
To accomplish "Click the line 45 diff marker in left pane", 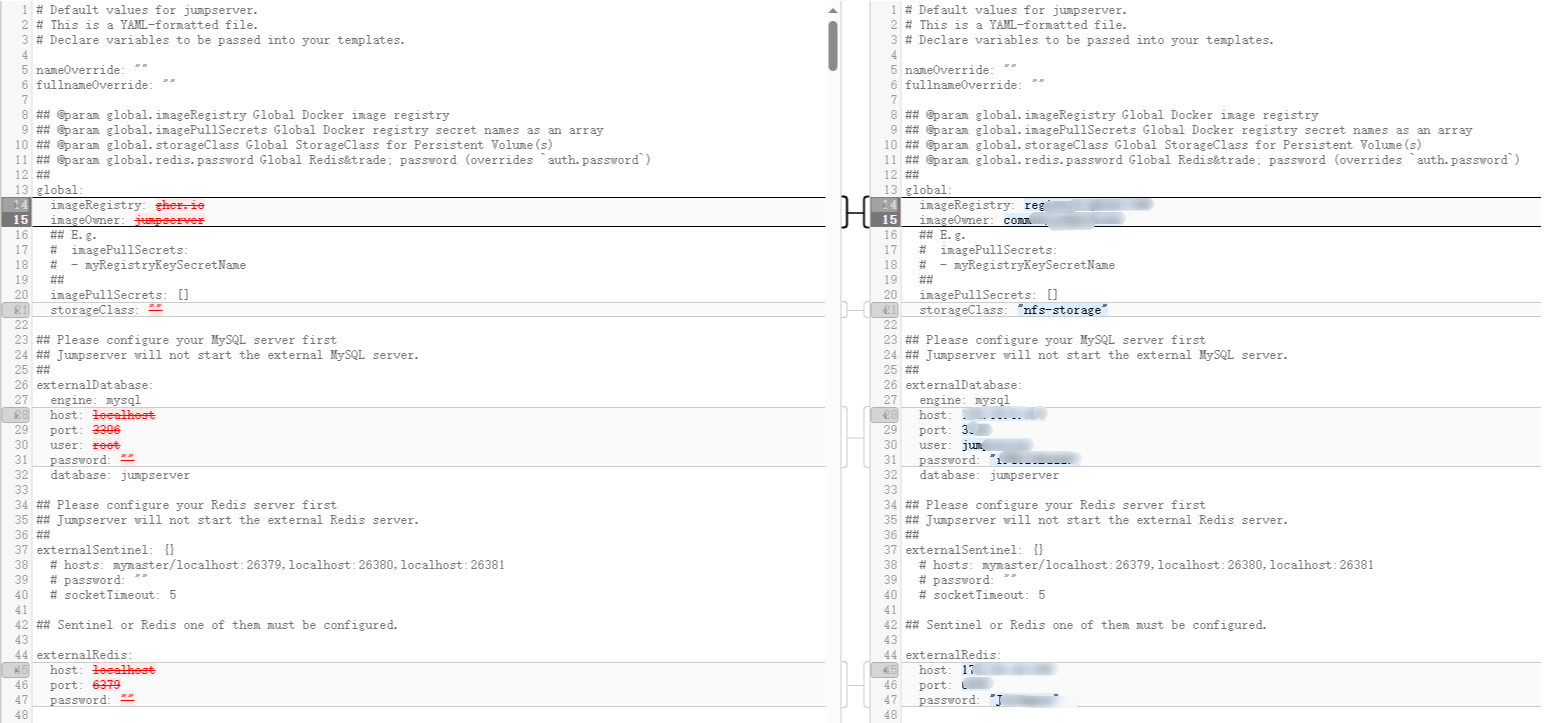I will tap(17, 670).
